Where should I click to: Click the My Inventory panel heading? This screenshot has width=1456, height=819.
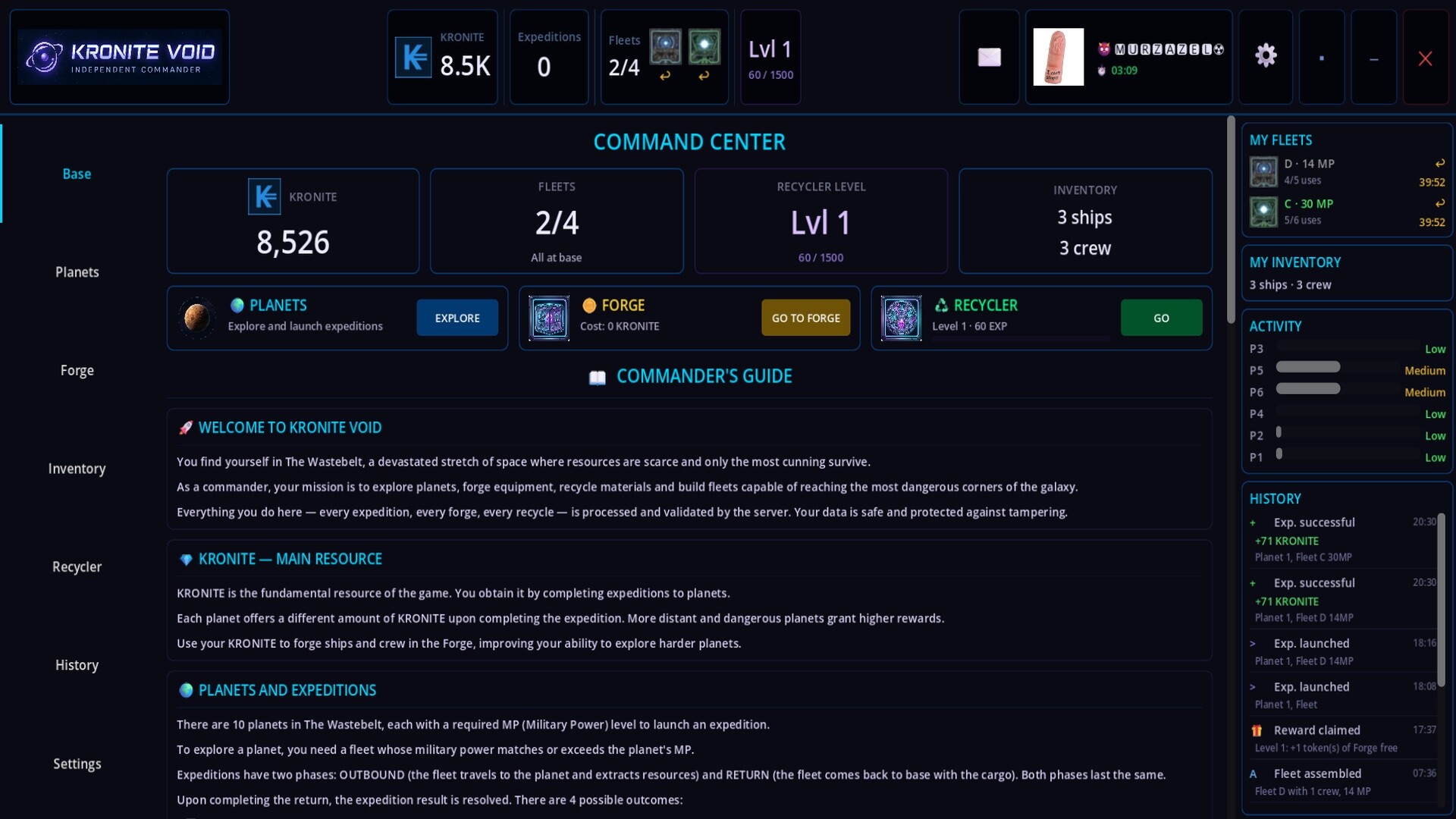coord(1295,262)
